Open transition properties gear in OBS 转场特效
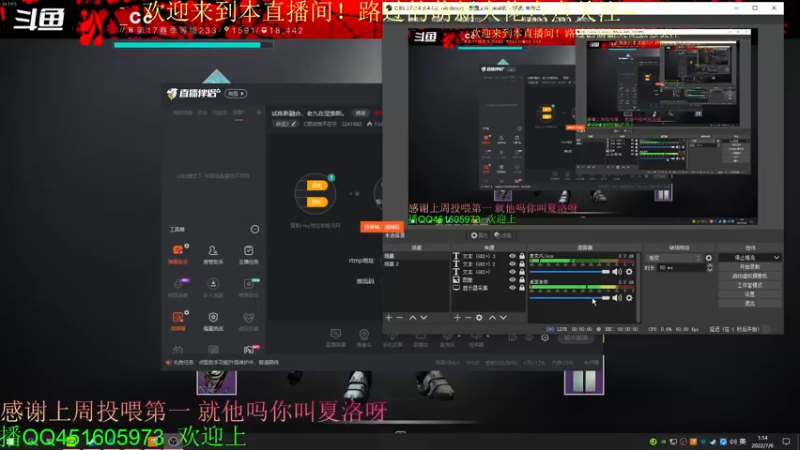Image resolution: width=800 pixels, height=450 pixels. coord(709,258)
